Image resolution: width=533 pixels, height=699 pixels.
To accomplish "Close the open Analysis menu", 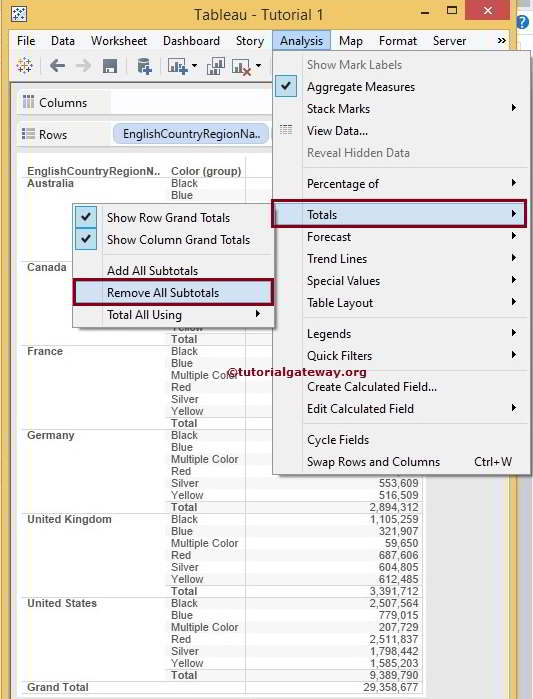I will 301,41.
